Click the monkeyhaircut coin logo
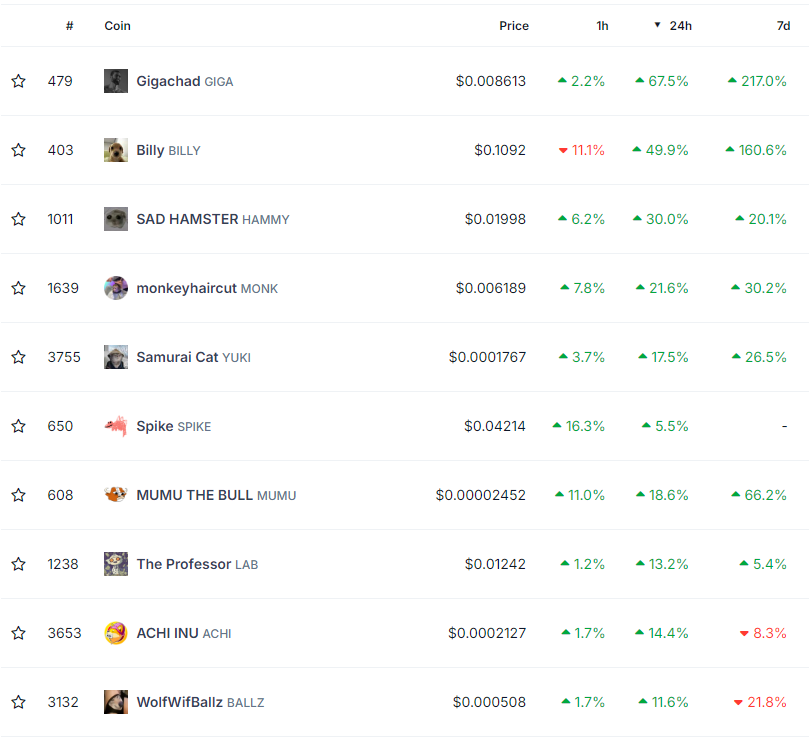The width and height of the screenshot is (809, 741). pyautogui.click(x=115, y=288)
